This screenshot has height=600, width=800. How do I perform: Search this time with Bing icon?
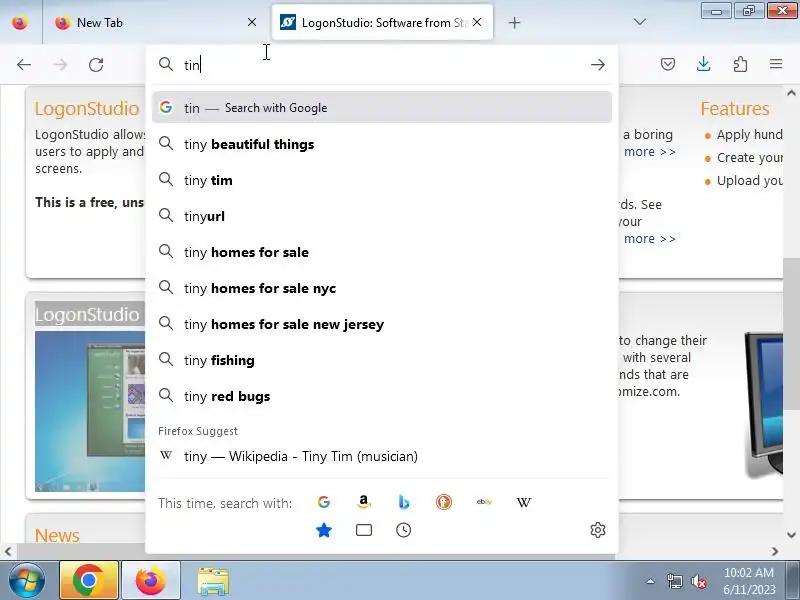coord(404,502)
